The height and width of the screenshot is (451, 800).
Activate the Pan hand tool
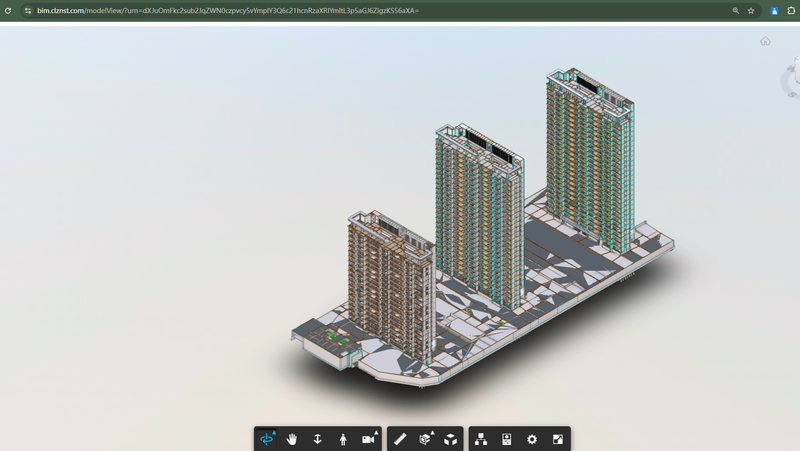tap(292, 439)
